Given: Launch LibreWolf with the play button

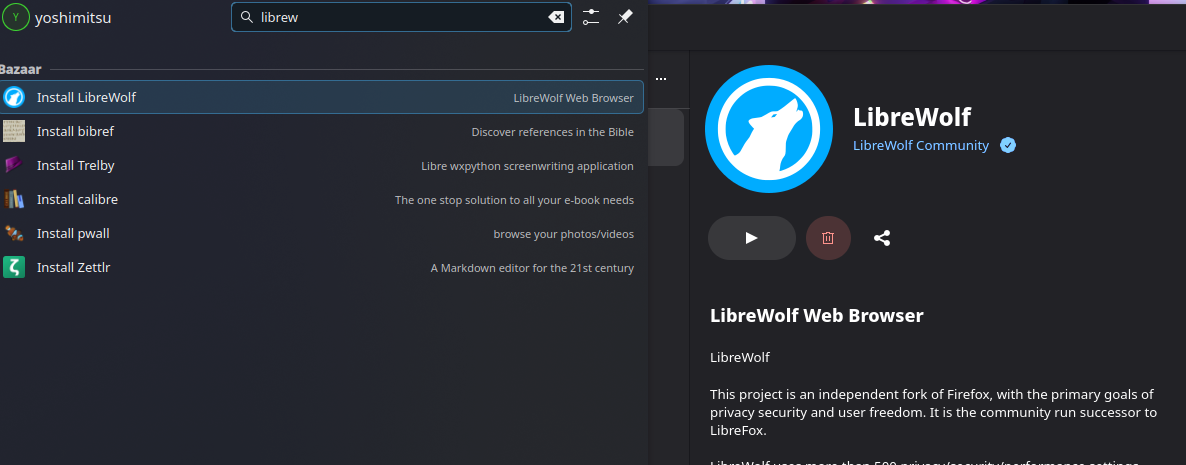Looking at the screenshot, I should pyautogui.click(x=751, y=238).
